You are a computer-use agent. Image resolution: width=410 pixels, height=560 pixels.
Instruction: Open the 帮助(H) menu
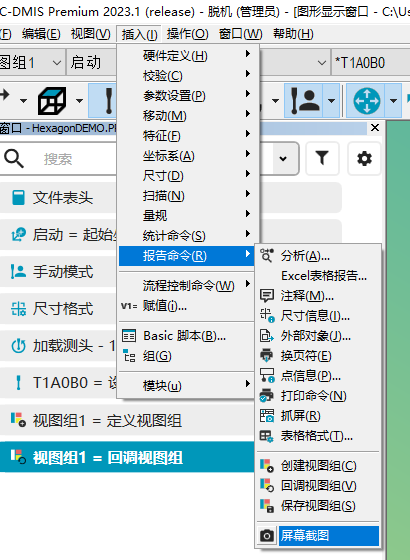[293, 34]
